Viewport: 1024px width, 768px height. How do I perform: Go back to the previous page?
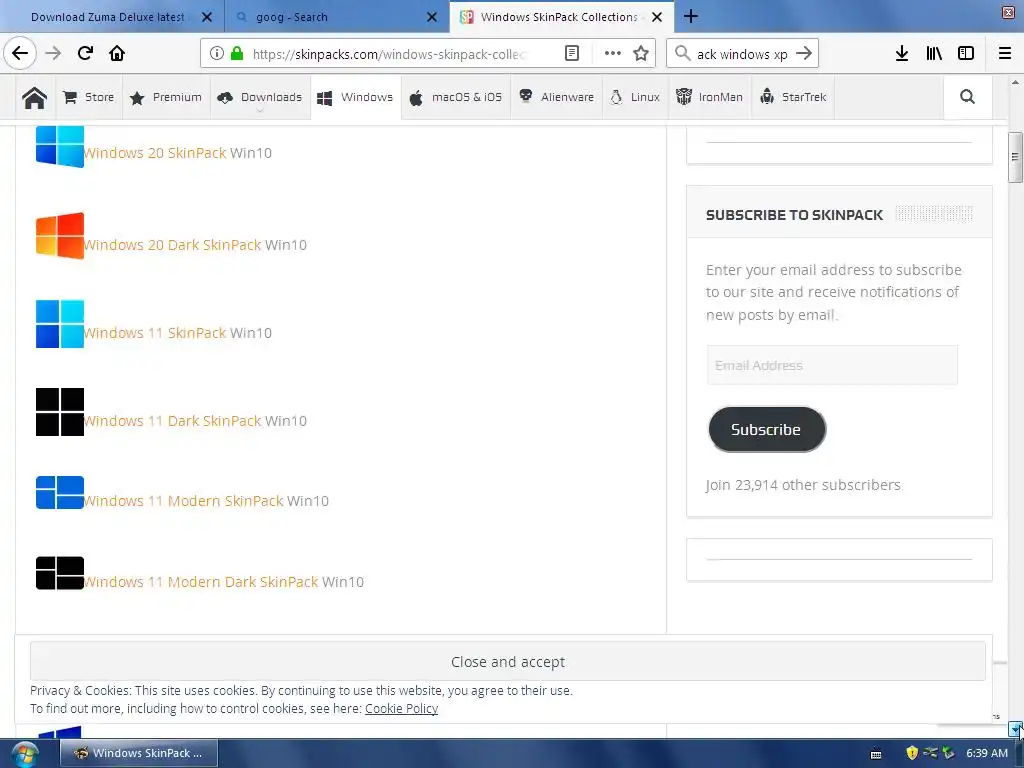coord(20,54)
